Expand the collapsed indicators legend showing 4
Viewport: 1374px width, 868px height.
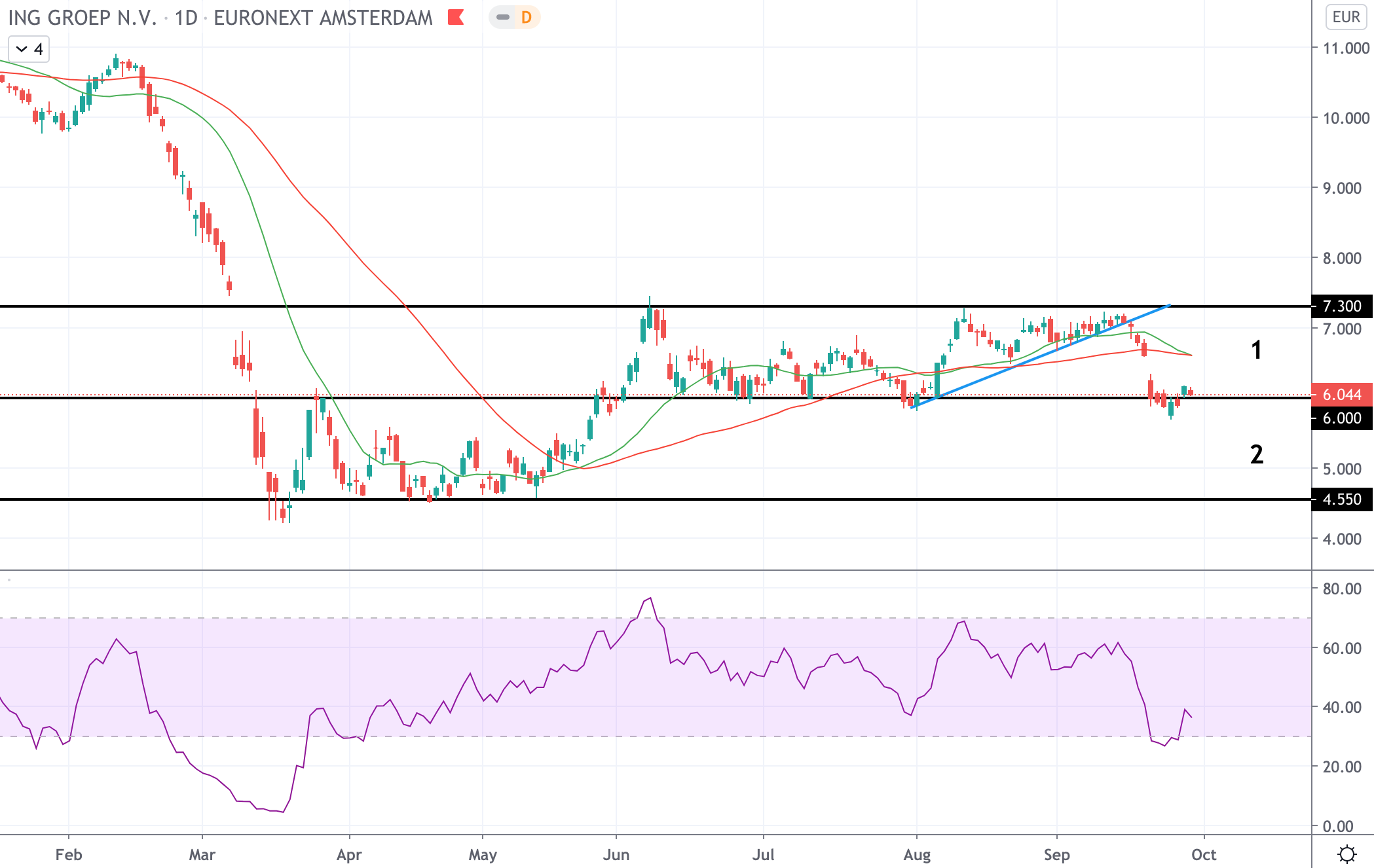pos(29,49)
